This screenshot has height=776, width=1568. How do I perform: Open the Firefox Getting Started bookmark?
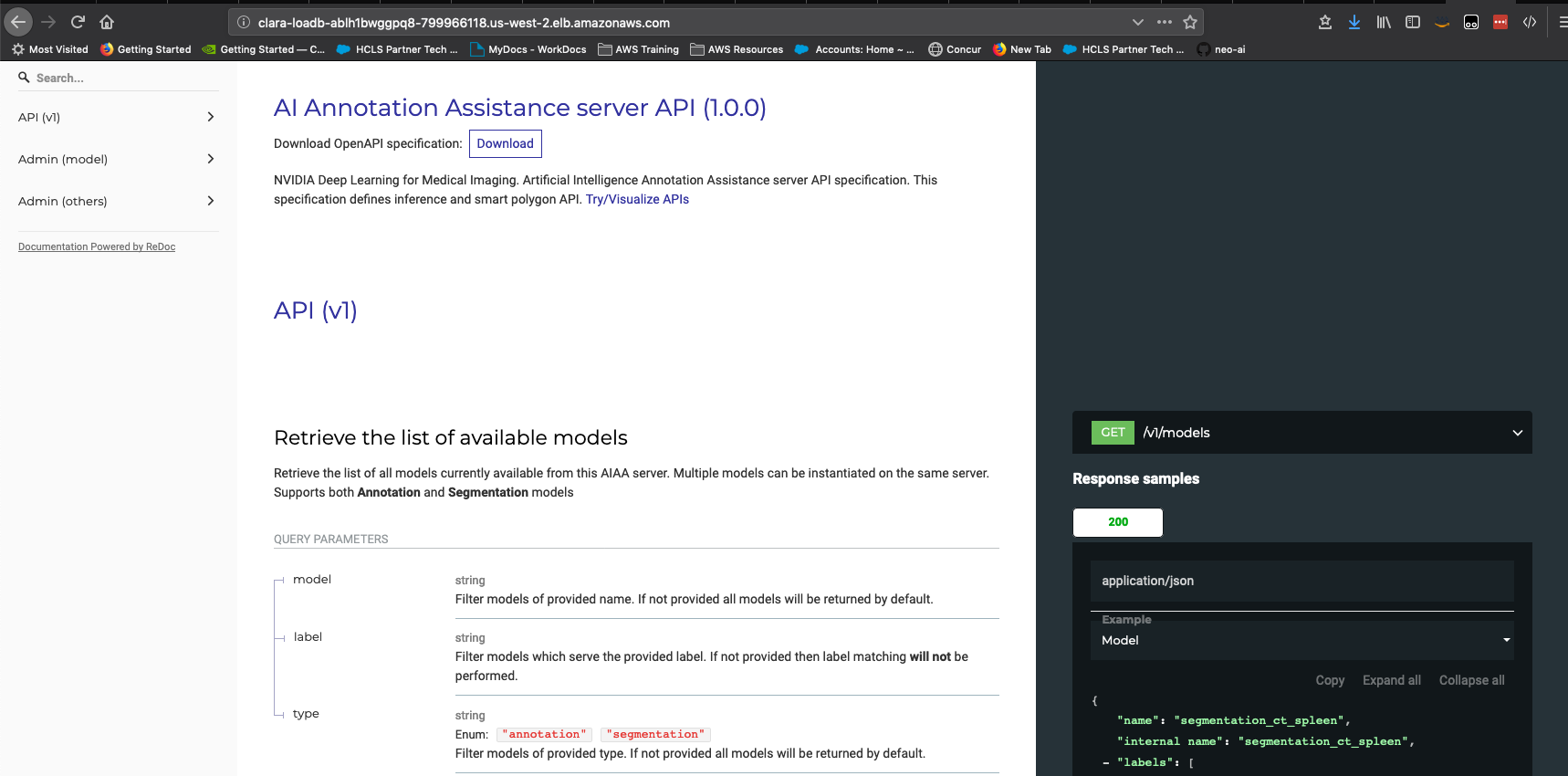click(146, 49)
